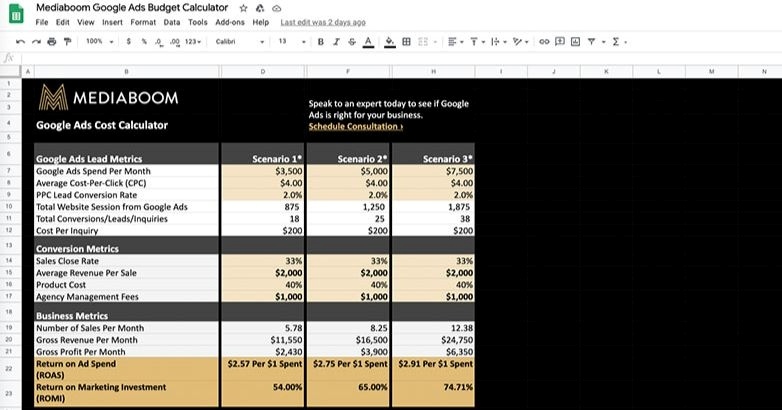Open the Format menu
The image size is (782, 410).
(x=143, y=22)
